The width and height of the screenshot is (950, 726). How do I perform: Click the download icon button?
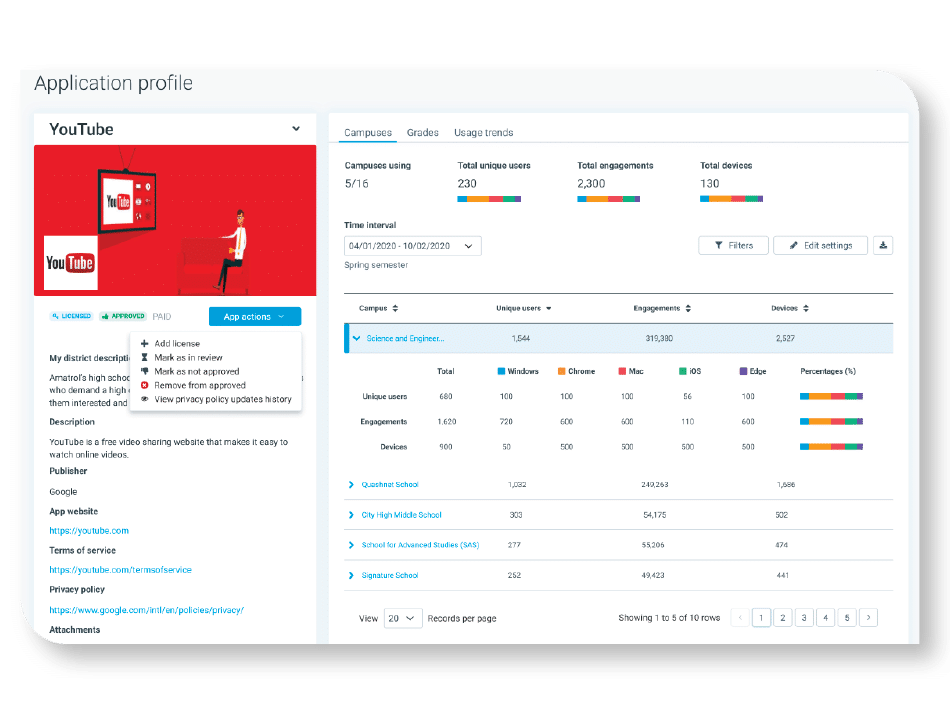coord(883,245)
